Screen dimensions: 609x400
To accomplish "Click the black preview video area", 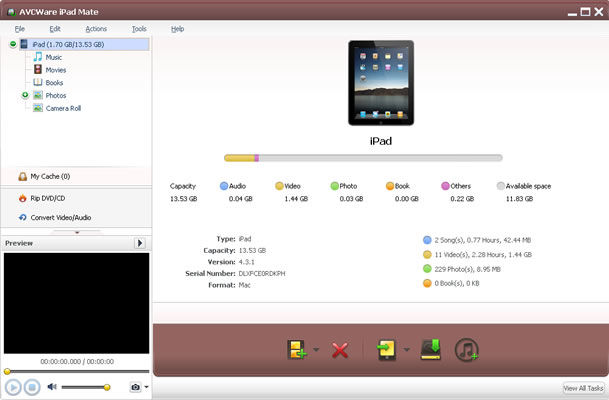I will click(x=77, y=303).
